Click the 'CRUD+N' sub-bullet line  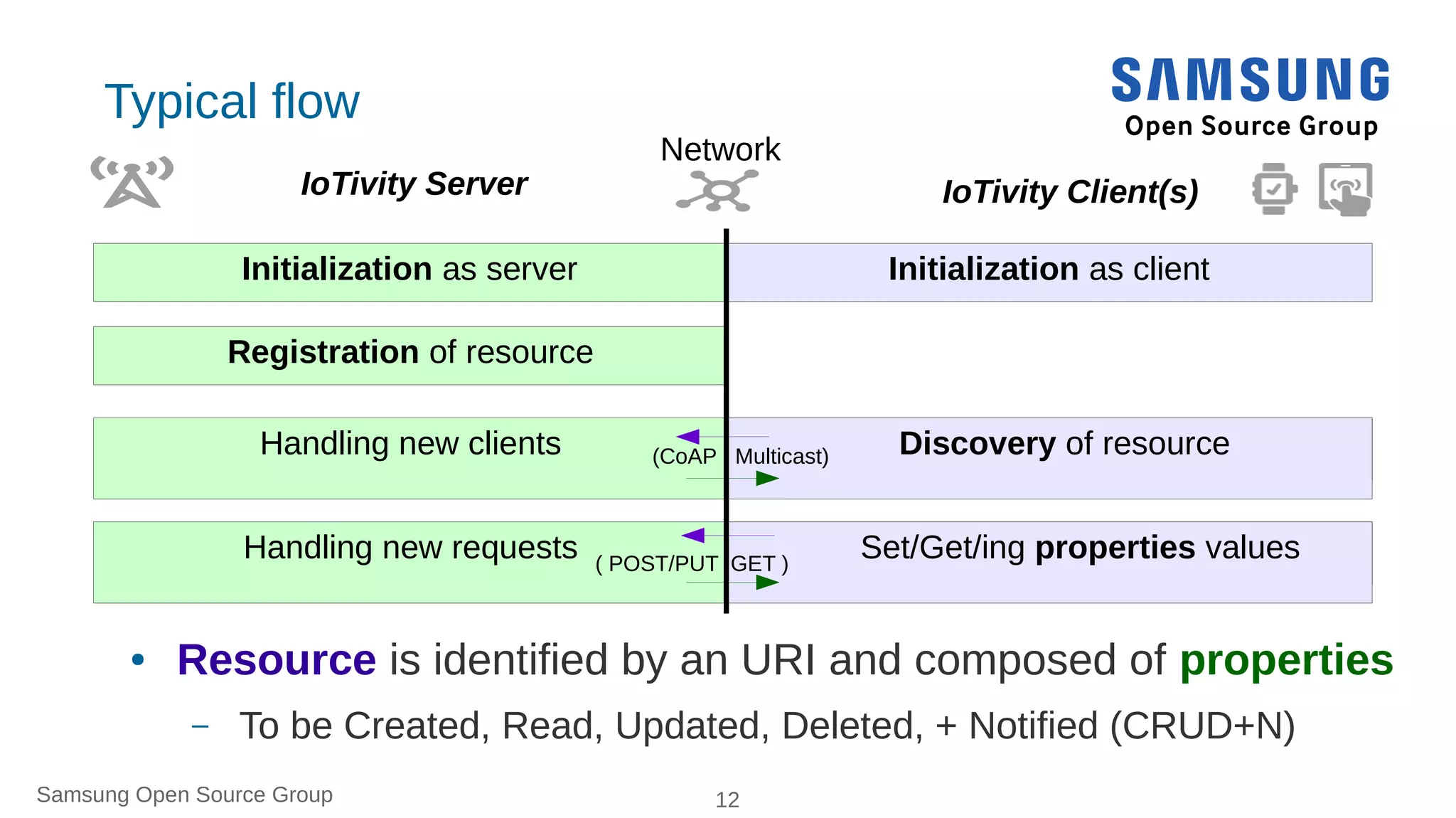767,726
